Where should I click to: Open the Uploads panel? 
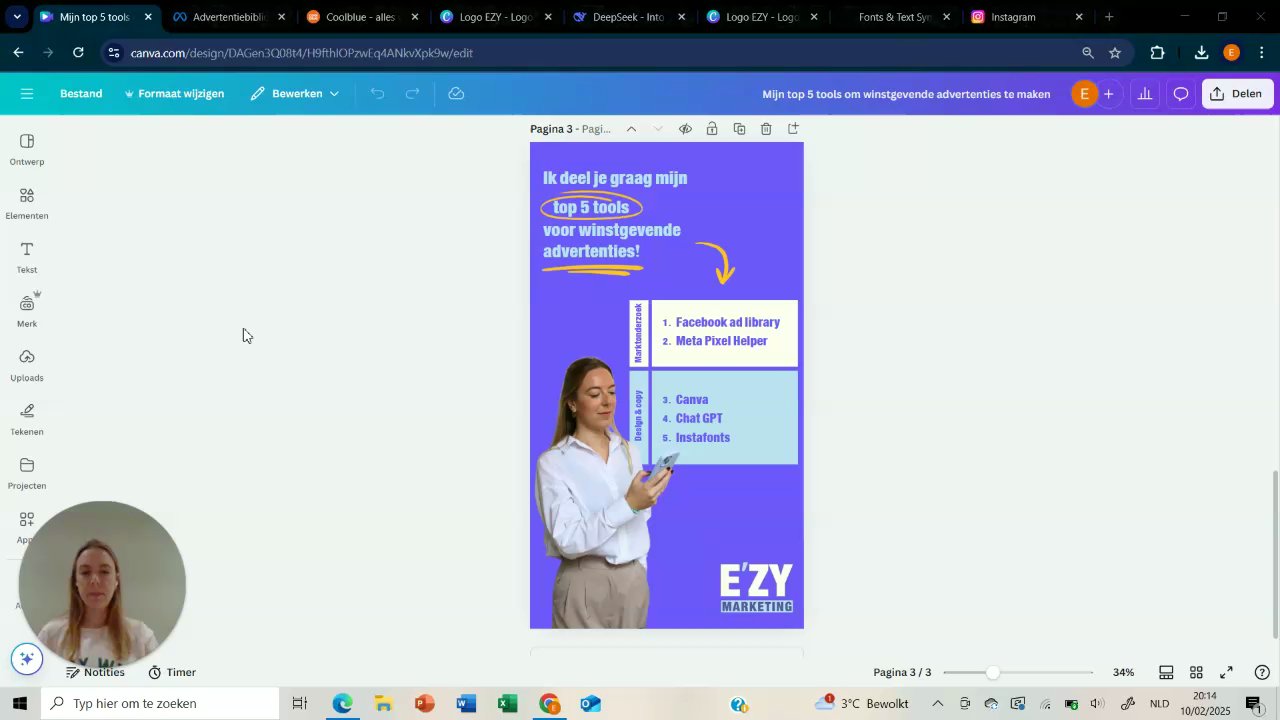pos(27,365)
